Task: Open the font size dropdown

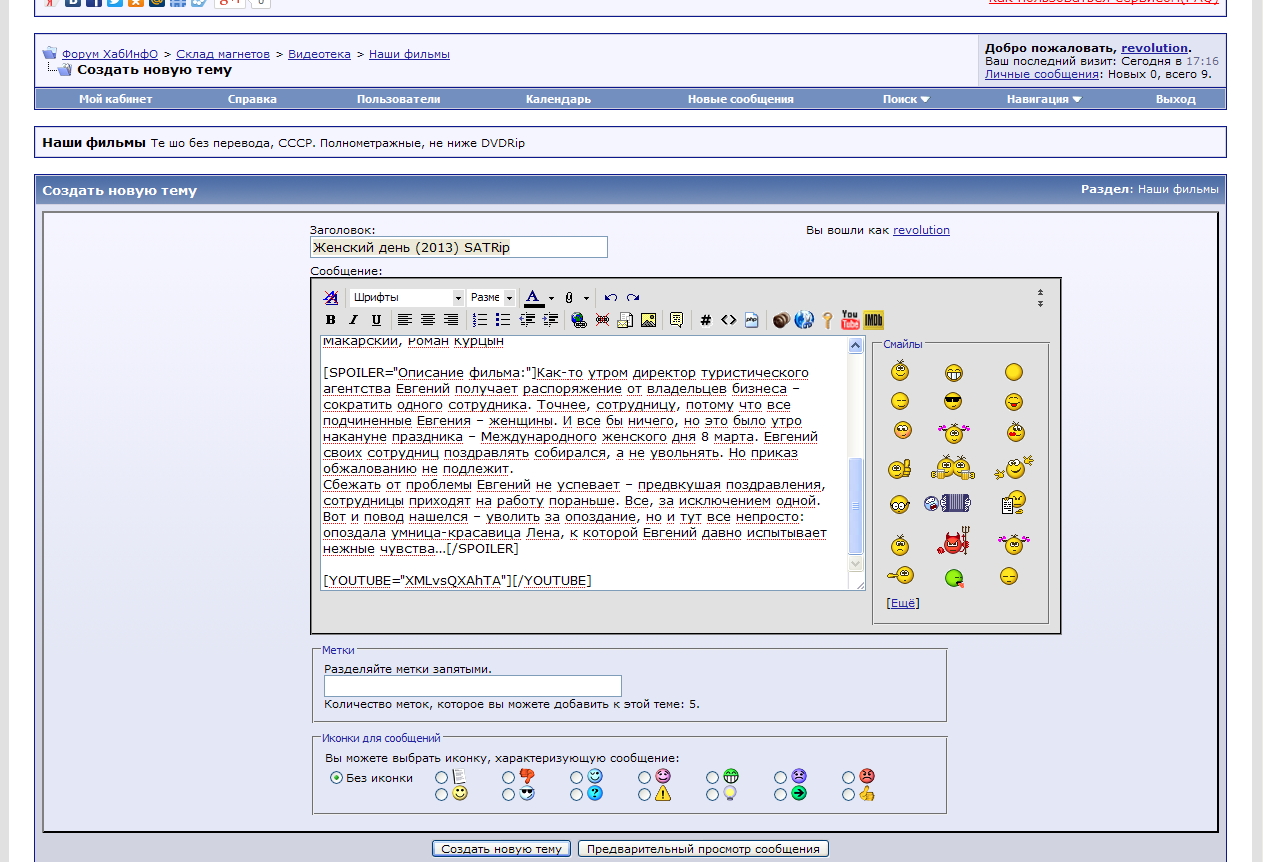Action: point(491,298)
